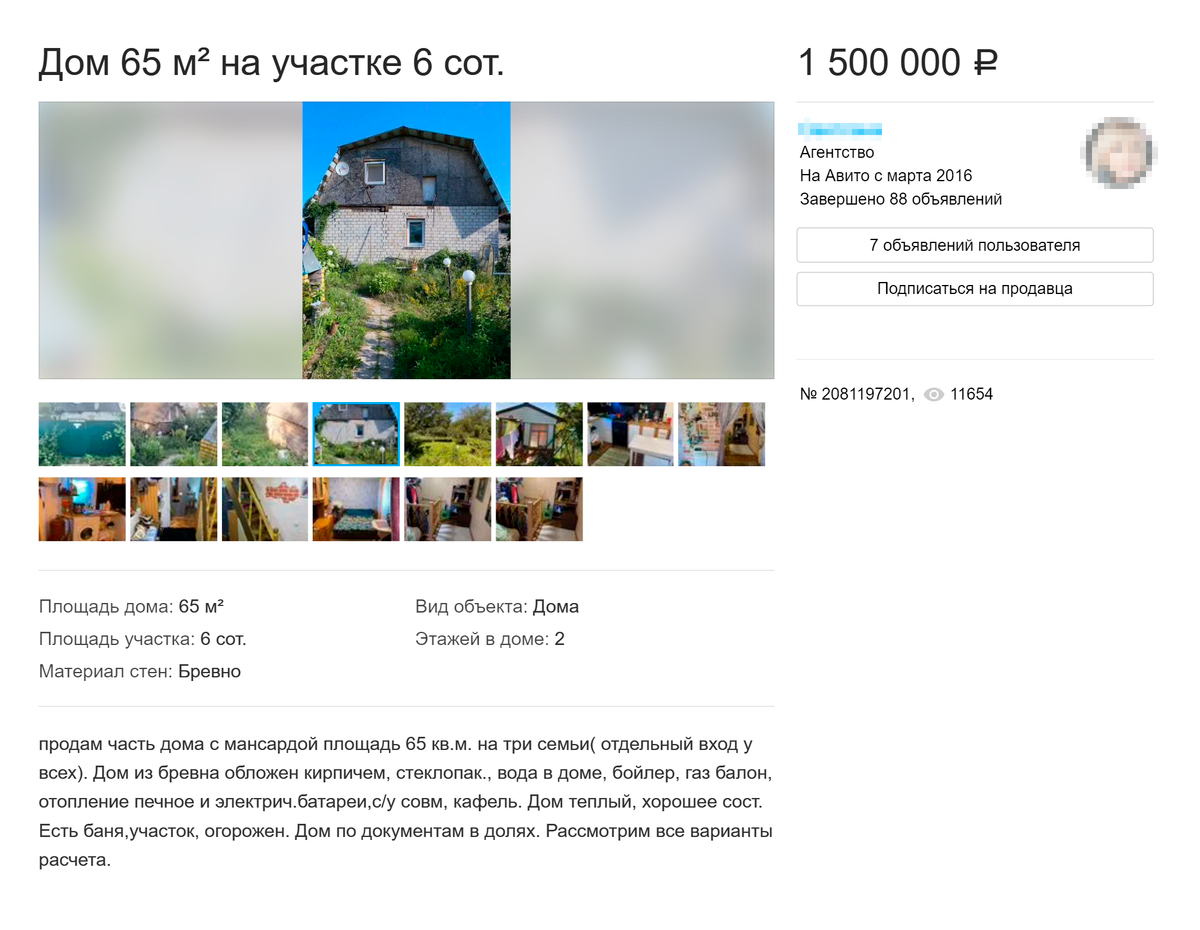Select the second thumbnail of garden path
The width and height of the screenshot is (1200, 930).
click(x=174, y=434)
